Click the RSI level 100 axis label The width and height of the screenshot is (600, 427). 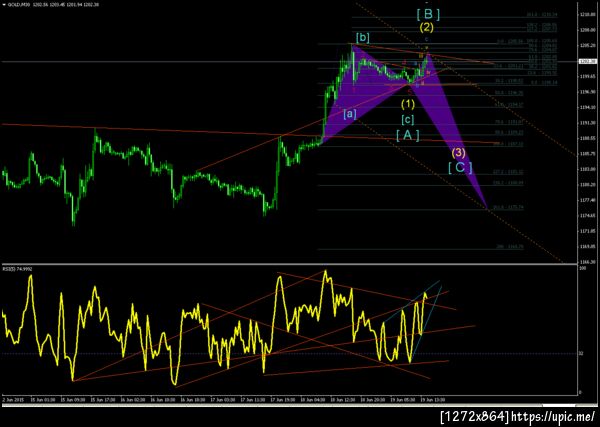(x=581, y=269)
